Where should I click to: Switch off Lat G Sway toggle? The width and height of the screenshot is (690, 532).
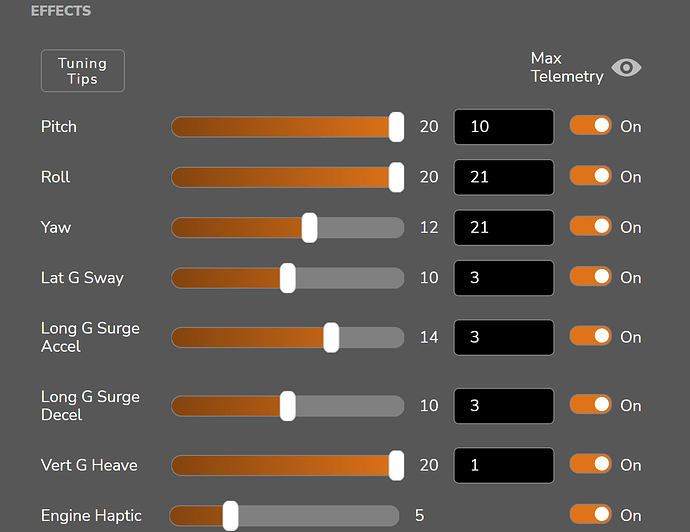591,277
